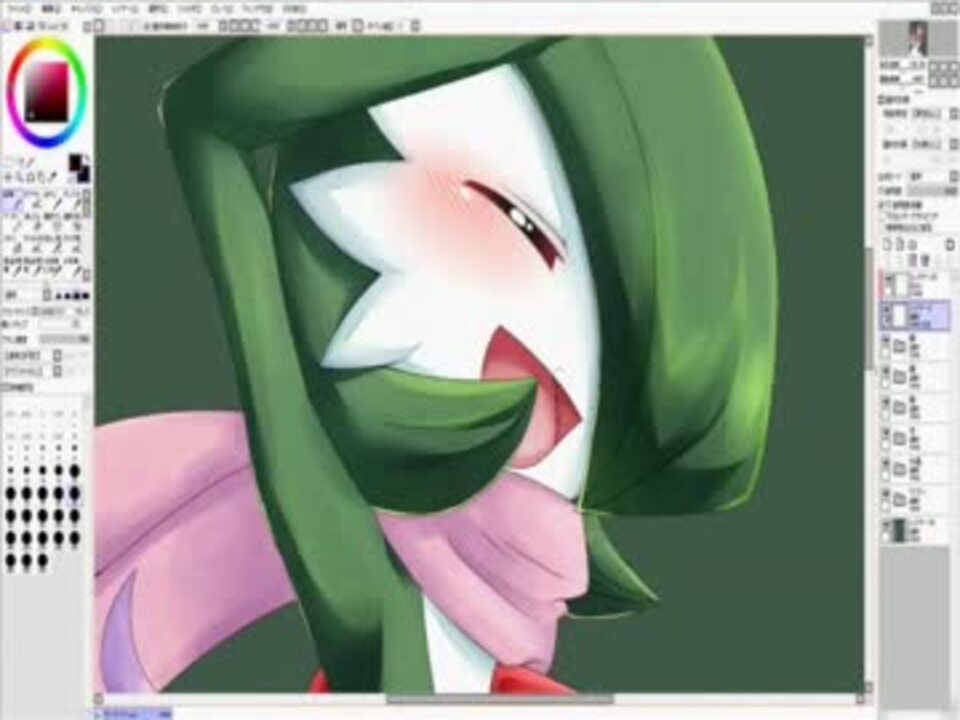This screenshot has width=960, height=720.
Task: Open the Layer menu
Action: click(x=125, y=9)
